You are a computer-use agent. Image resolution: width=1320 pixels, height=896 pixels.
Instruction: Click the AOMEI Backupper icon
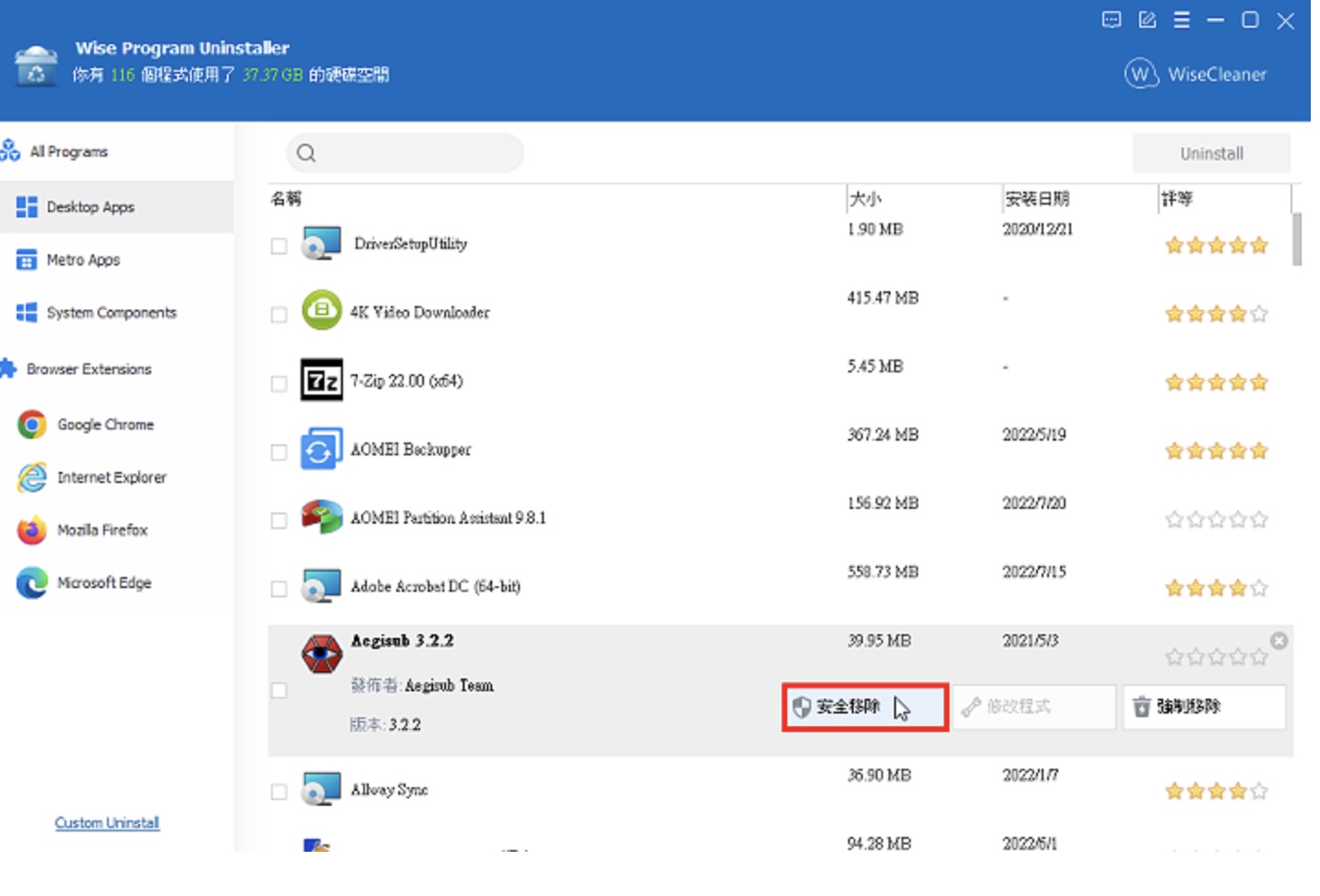(x=322, y=448)
